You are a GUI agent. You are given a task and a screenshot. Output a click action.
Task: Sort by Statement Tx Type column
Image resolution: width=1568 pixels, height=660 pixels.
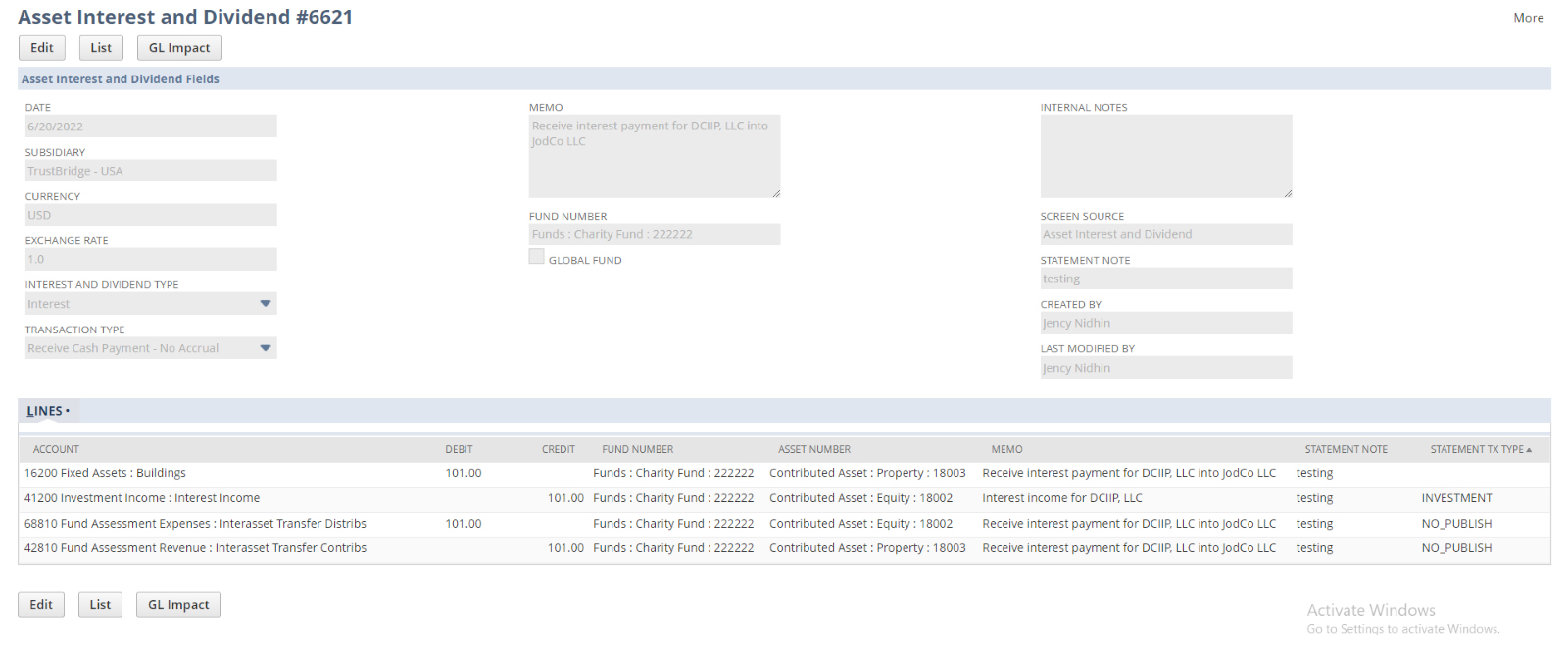[1479, 449]
